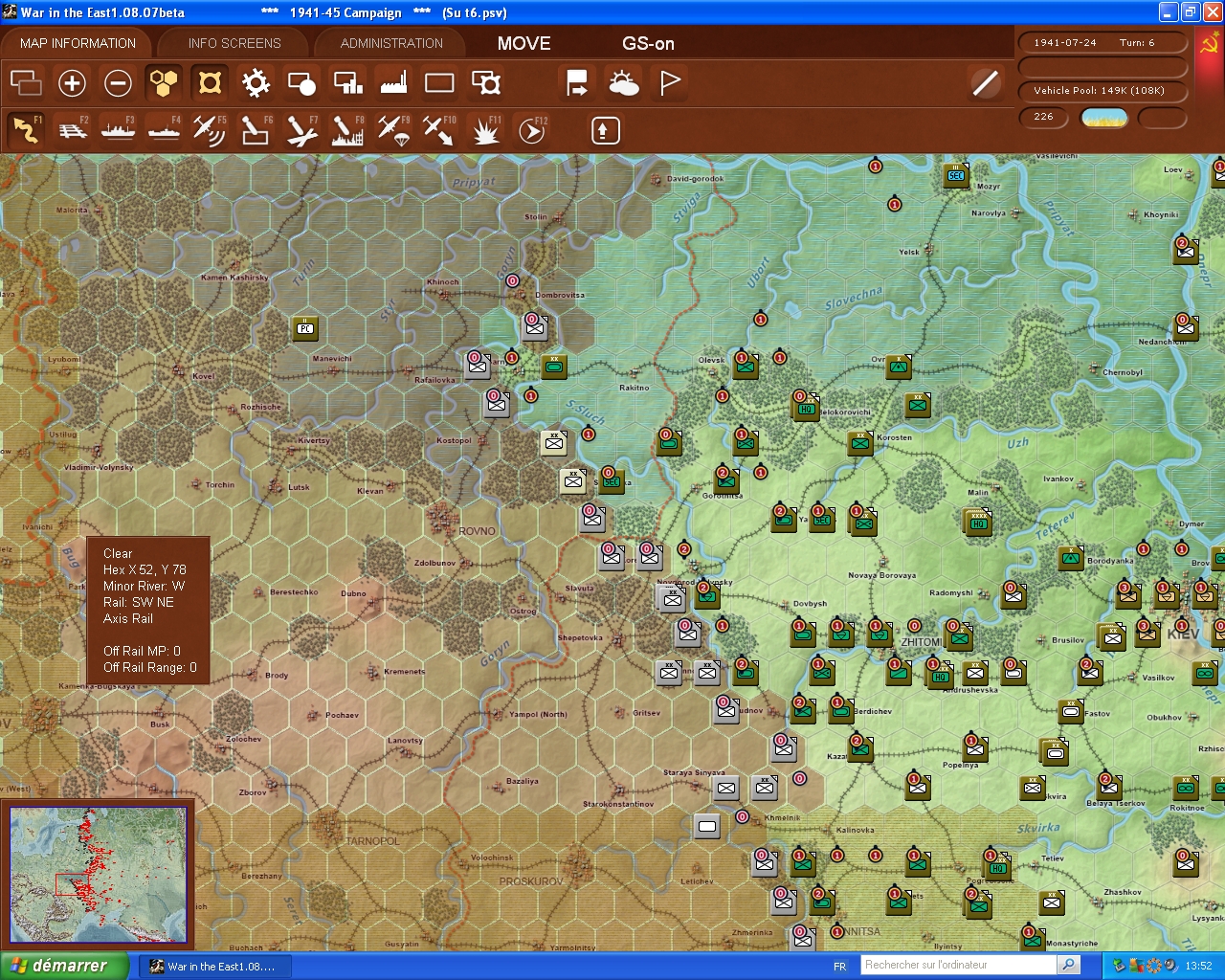Click the GS-on indicator
1225x980 pixels.
(648, 43)
